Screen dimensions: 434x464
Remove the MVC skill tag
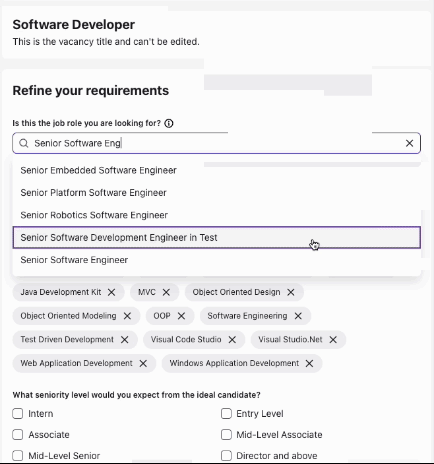coord(166,292)
